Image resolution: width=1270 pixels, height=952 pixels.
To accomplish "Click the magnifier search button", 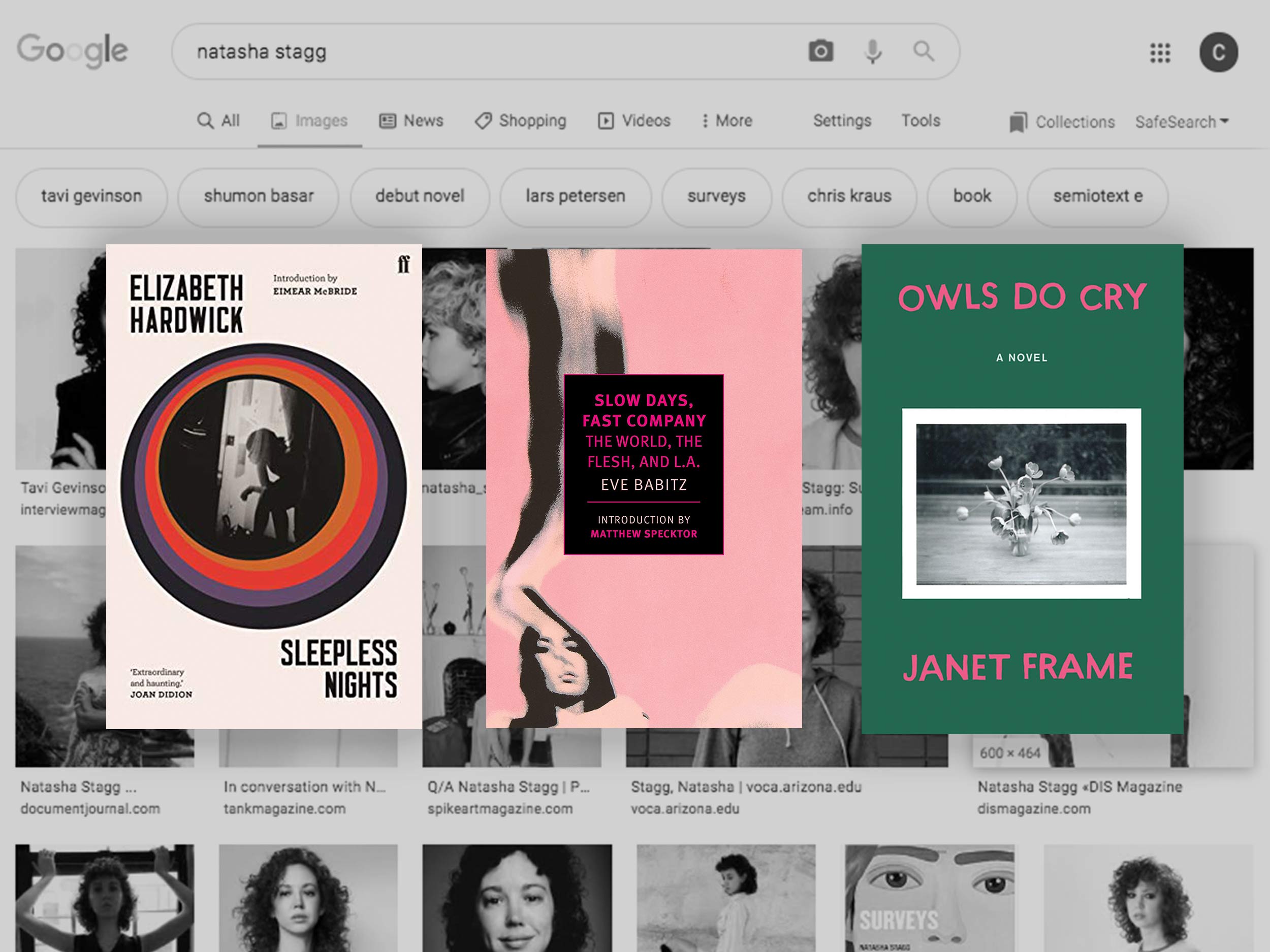I will (x=923, y=51).
